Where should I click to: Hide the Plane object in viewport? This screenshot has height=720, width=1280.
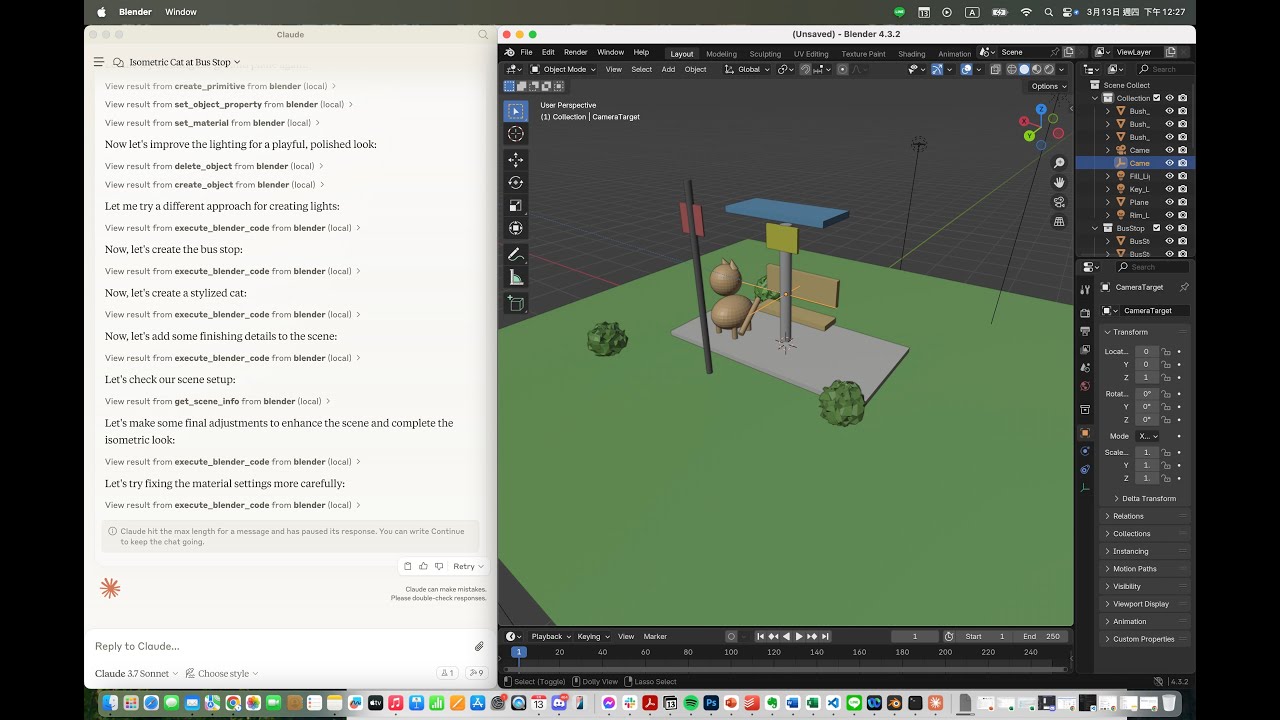click(1169, 202)
